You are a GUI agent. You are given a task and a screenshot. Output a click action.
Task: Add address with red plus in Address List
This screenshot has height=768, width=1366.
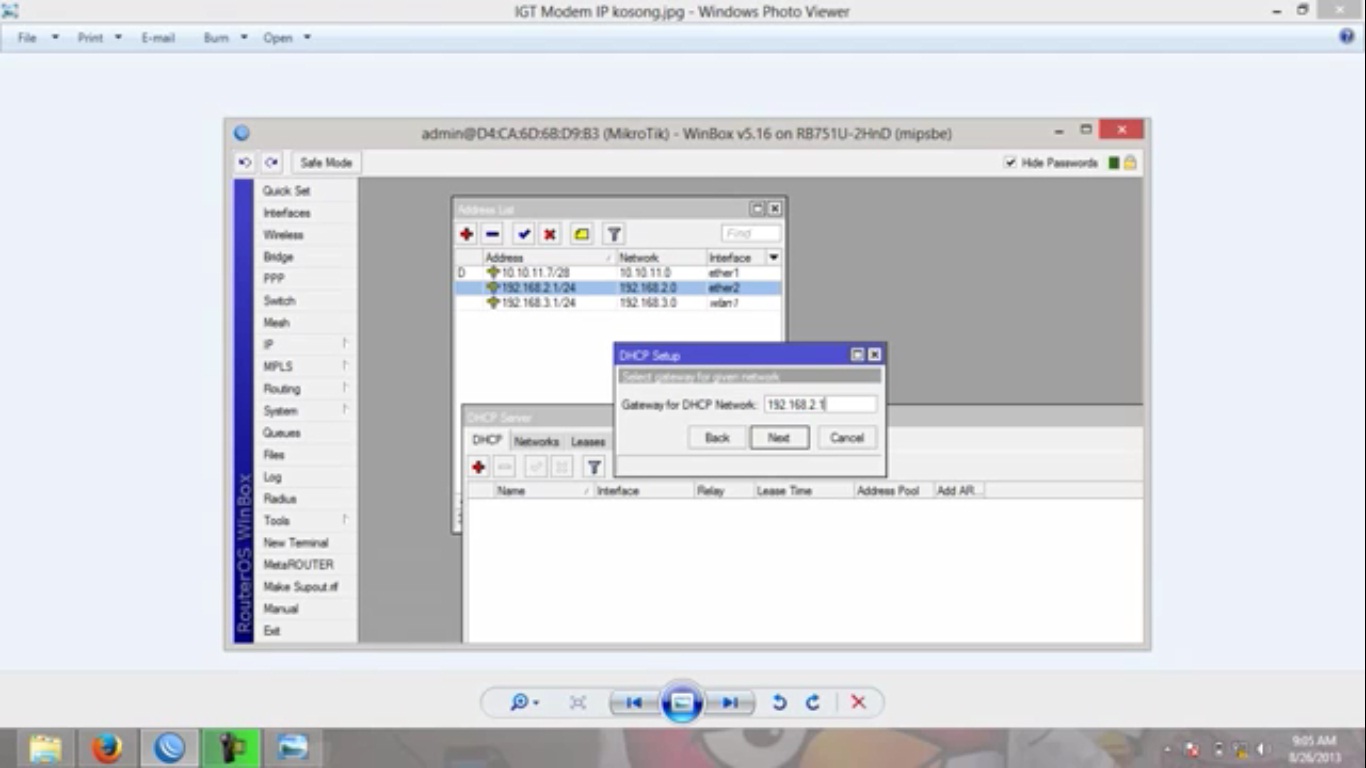[x=466, y=234]
